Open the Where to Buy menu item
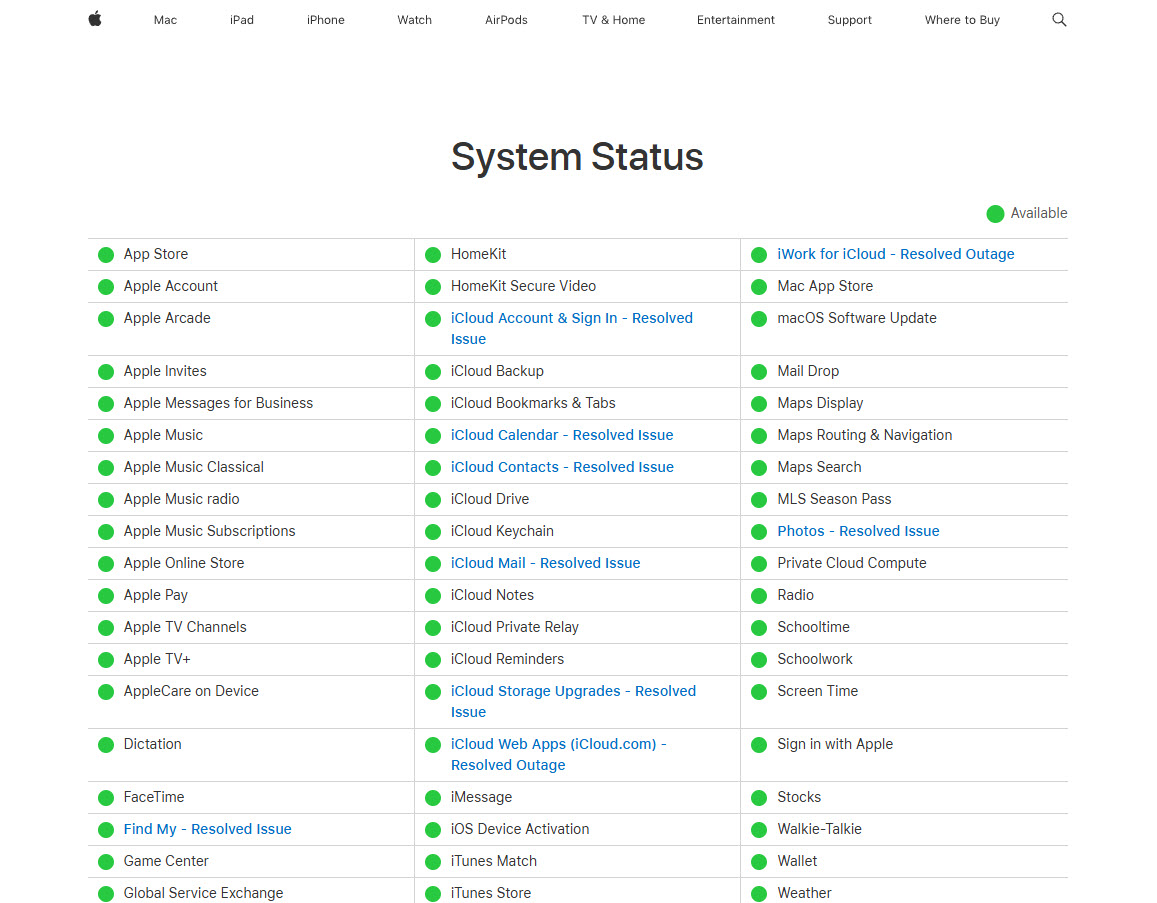This screenshot has width=1157, height=903. tap(962, 20)
